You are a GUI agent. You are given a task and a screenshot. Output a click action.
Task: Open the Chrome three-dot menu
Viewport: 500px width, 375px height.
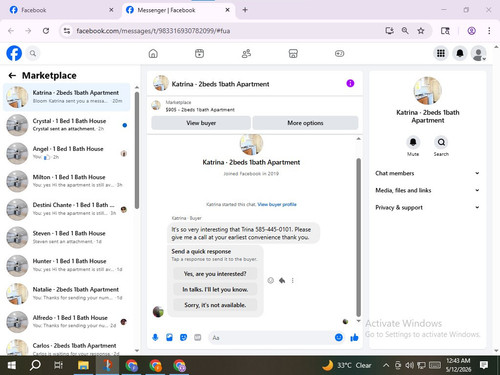pos(489,31)
